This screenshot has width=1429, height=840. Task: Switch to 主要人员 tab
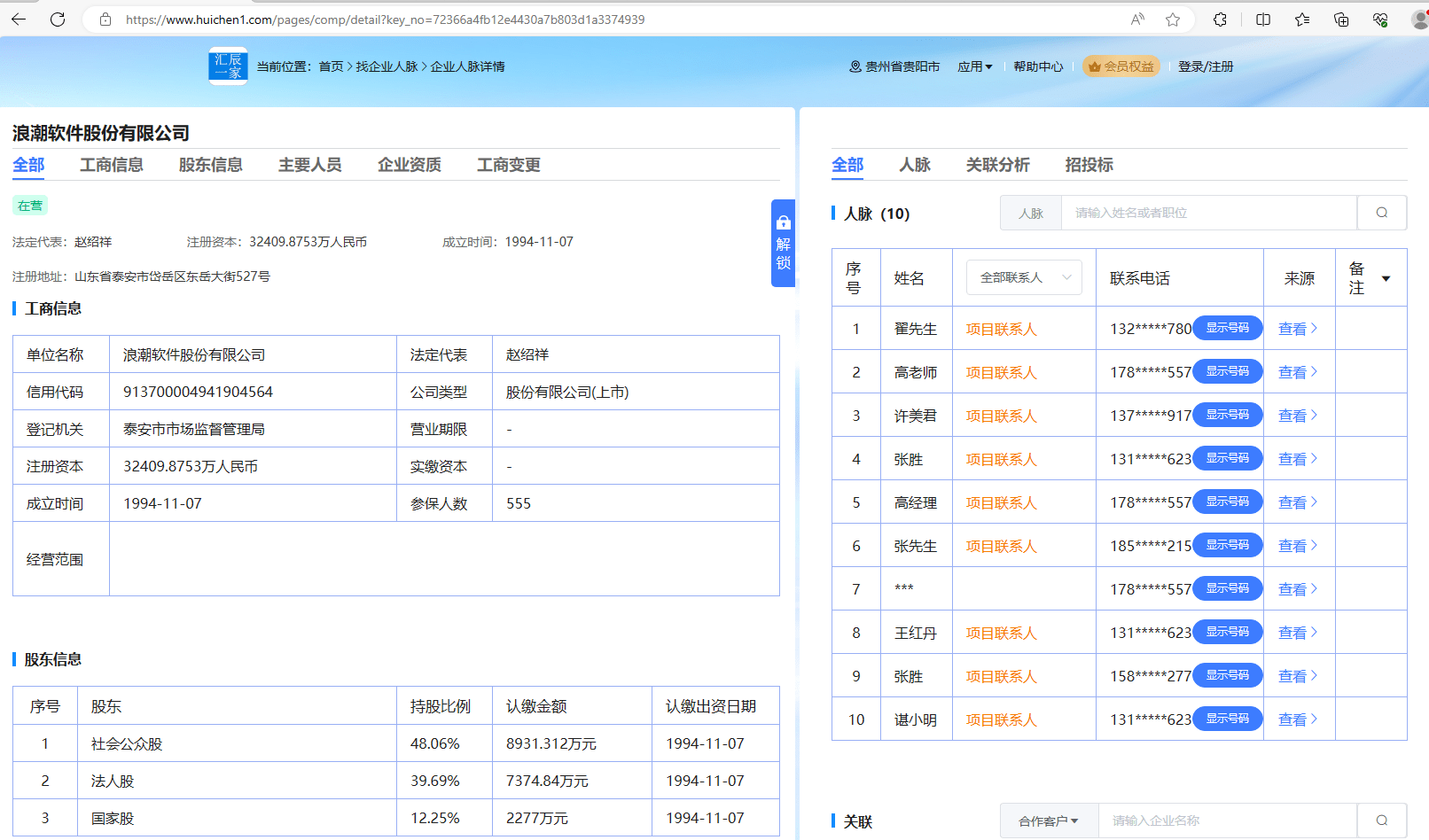click(310, 165)
